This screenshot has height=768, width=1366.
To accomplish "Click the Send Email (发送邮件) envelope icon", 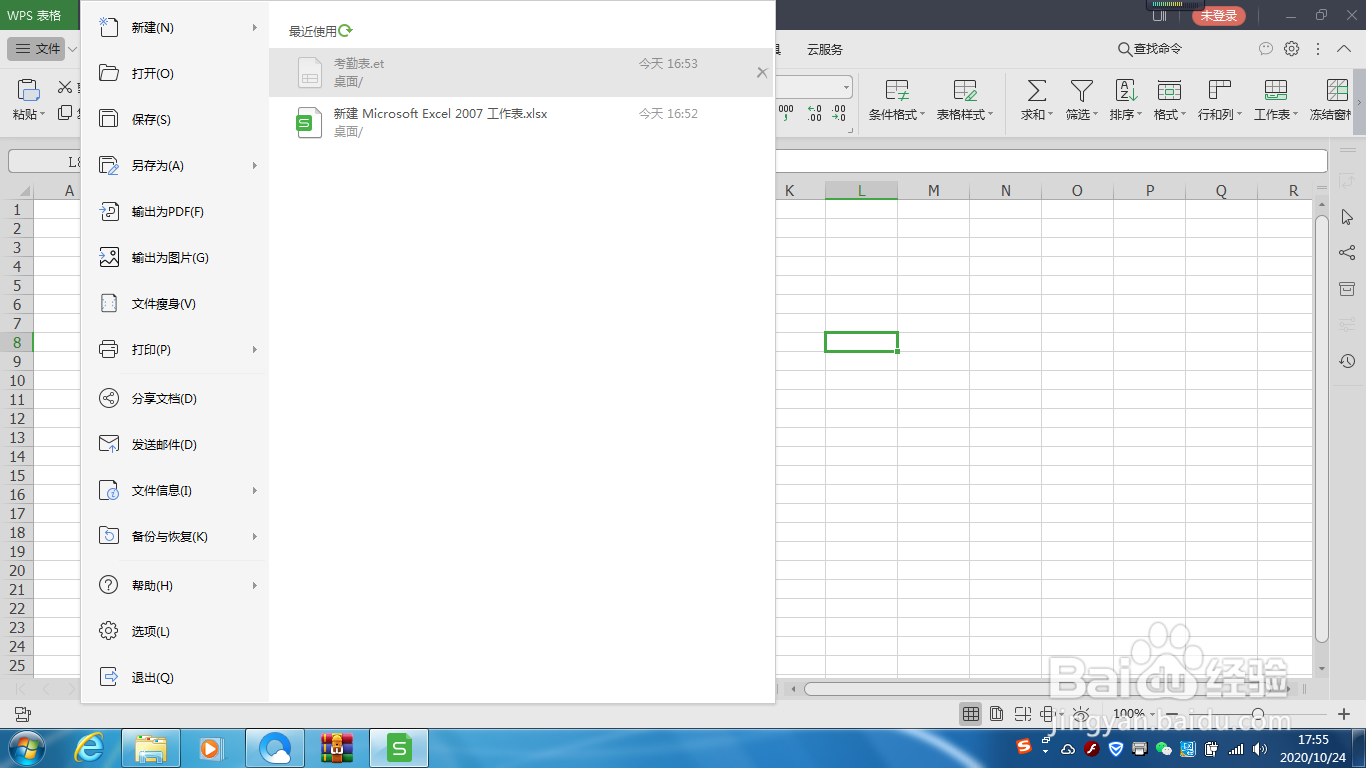I will pyautogui.click(x=109, y=445).
